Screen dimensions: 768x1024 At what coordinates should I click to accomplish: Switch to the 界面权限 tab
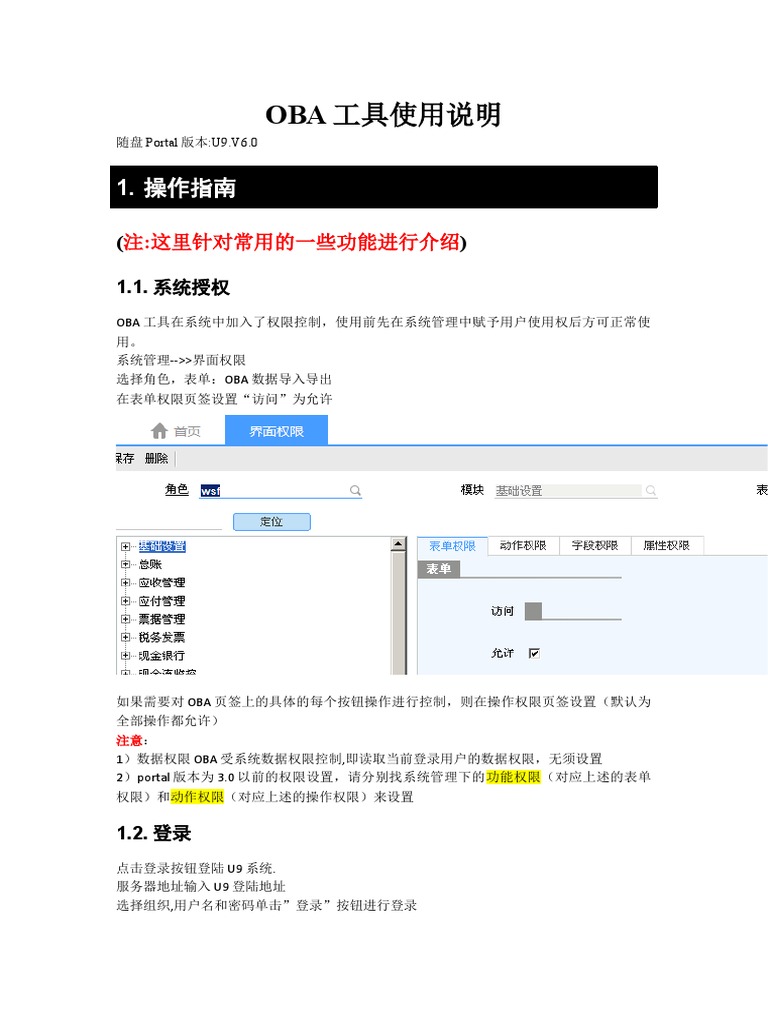(276, 431)
